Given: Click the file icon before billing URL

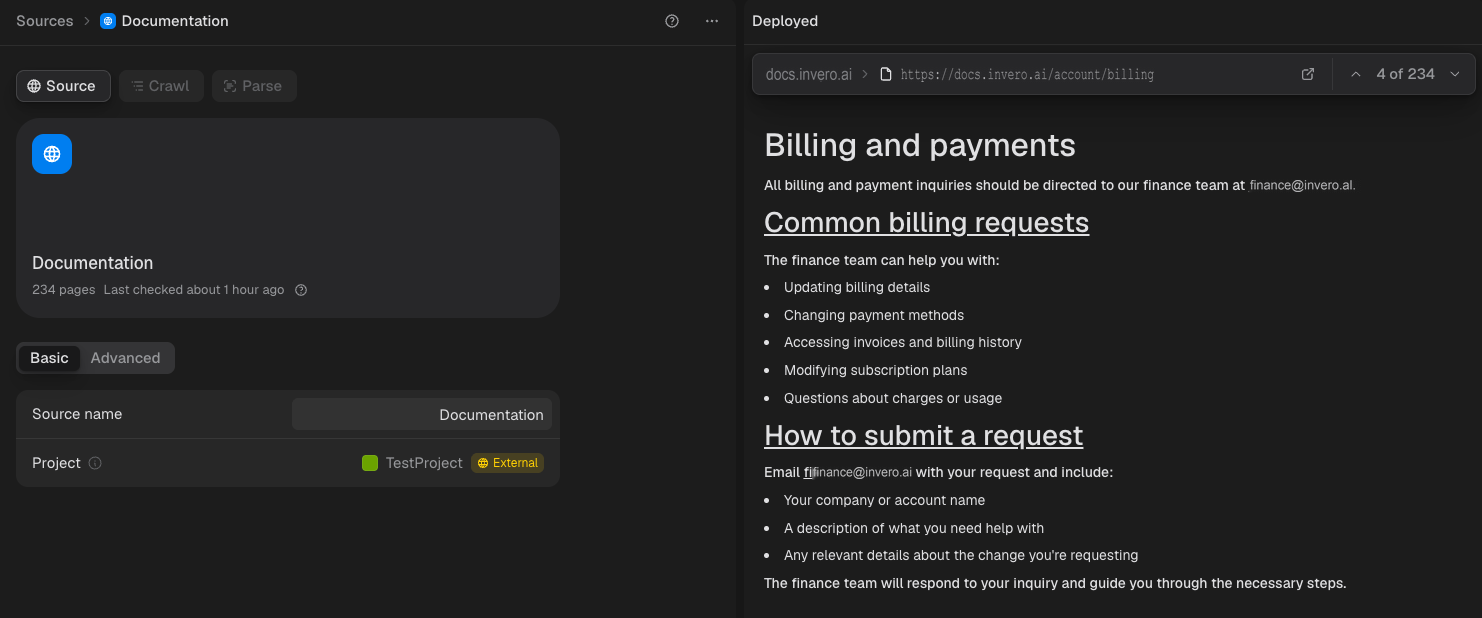Looking at the screenshot, I should coord(885,74).
